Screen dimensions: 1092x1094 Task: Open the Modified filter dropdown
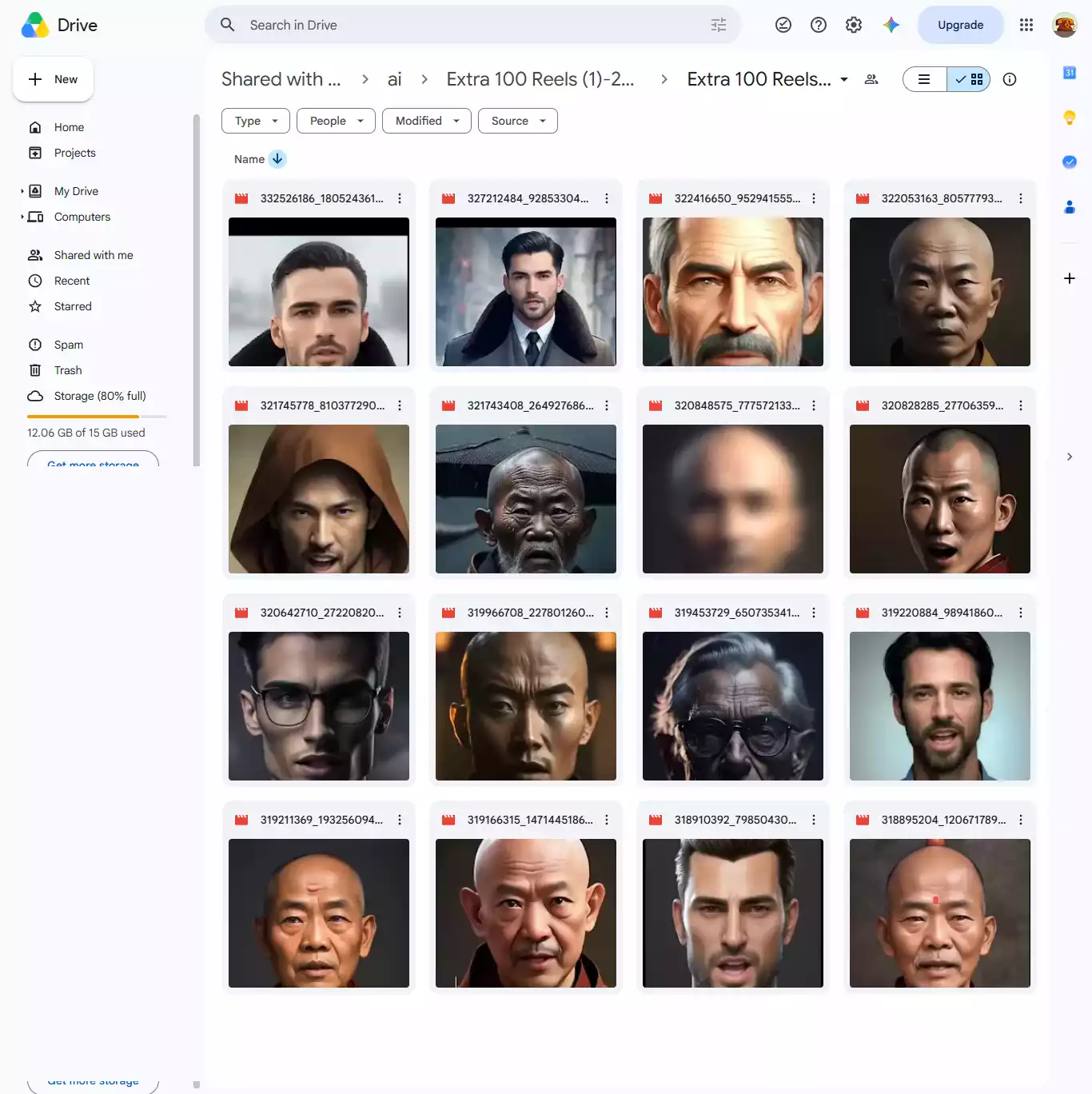tap(427, 121)
